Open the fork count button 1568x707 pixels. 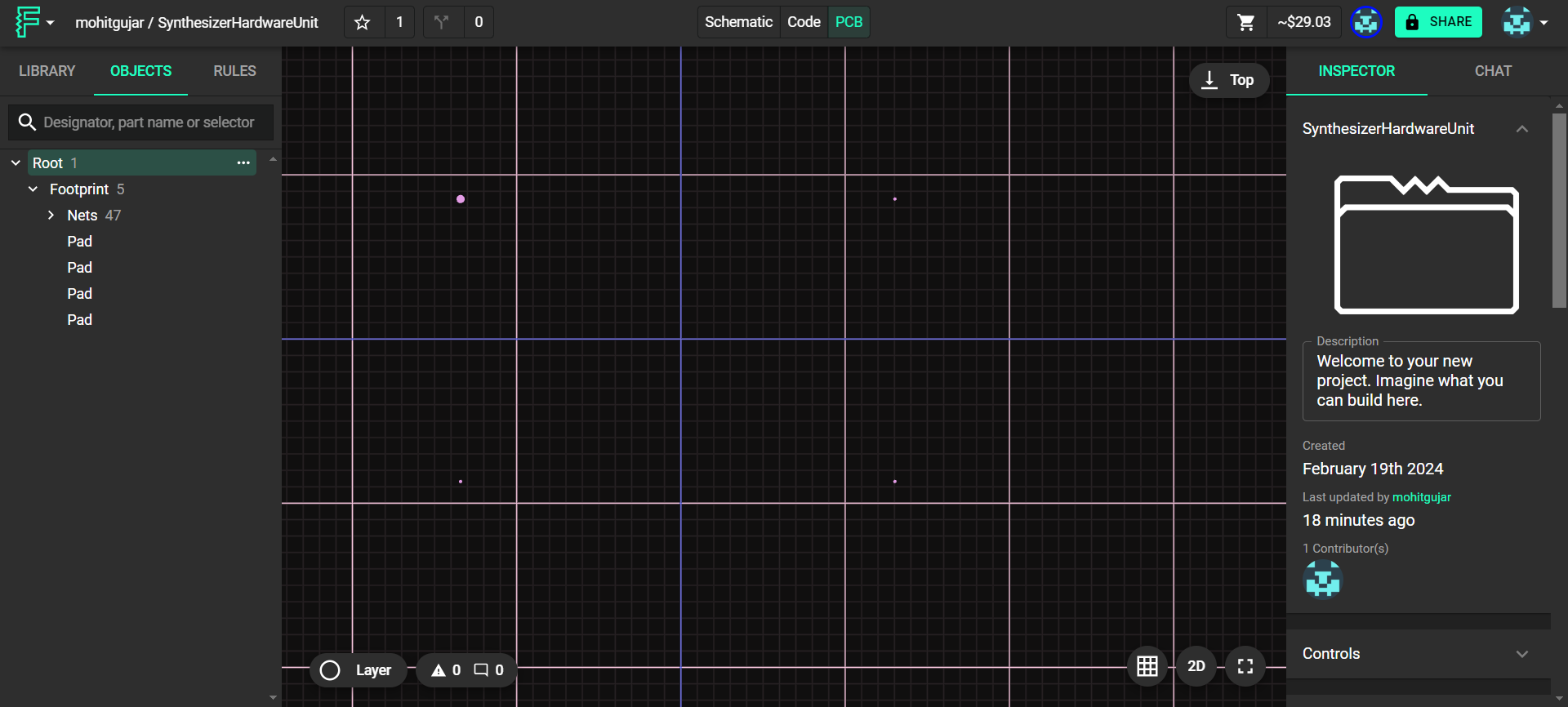479,22
